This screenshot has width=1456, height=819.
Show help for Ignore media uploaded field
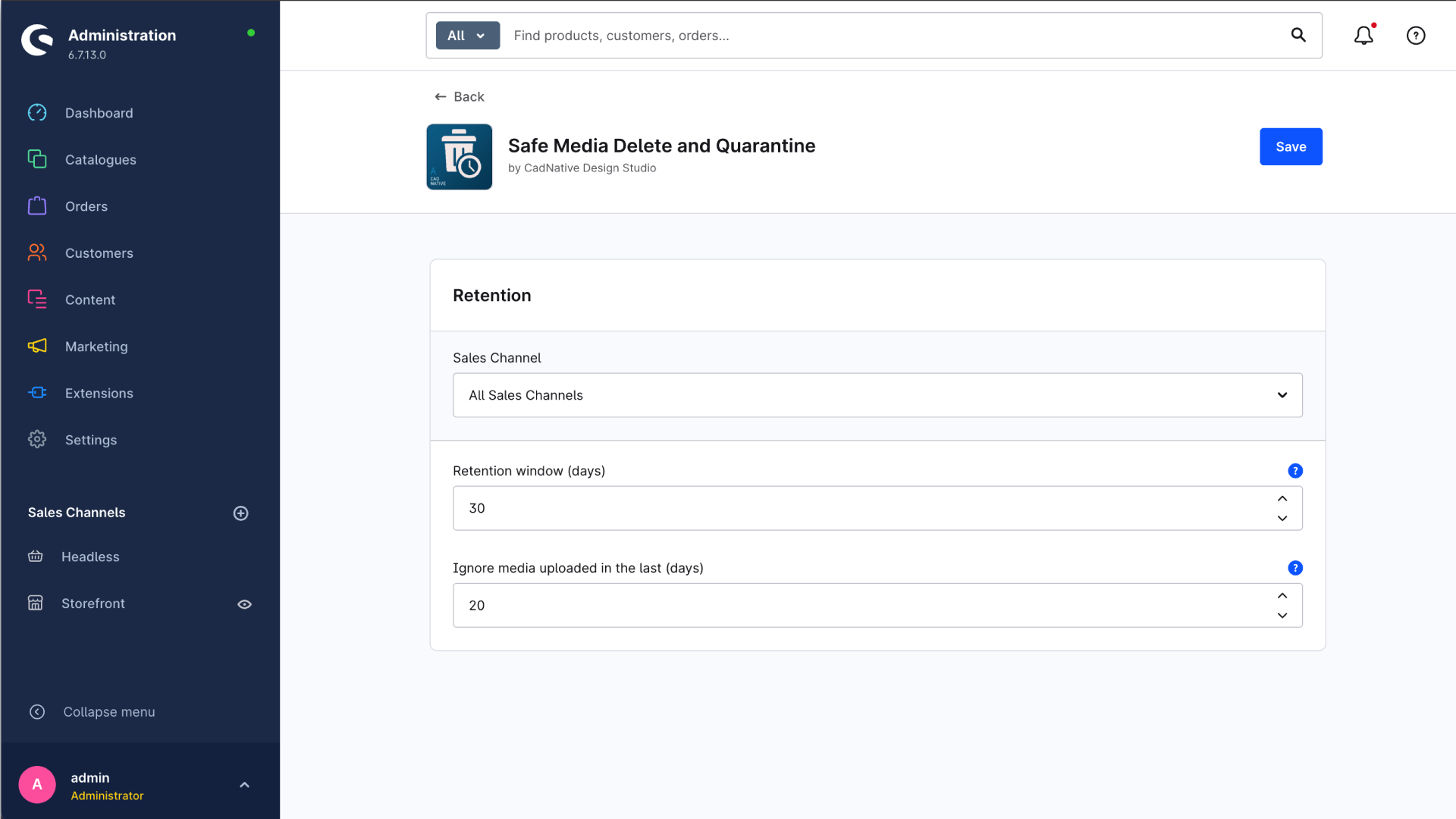click(1295, 568)
